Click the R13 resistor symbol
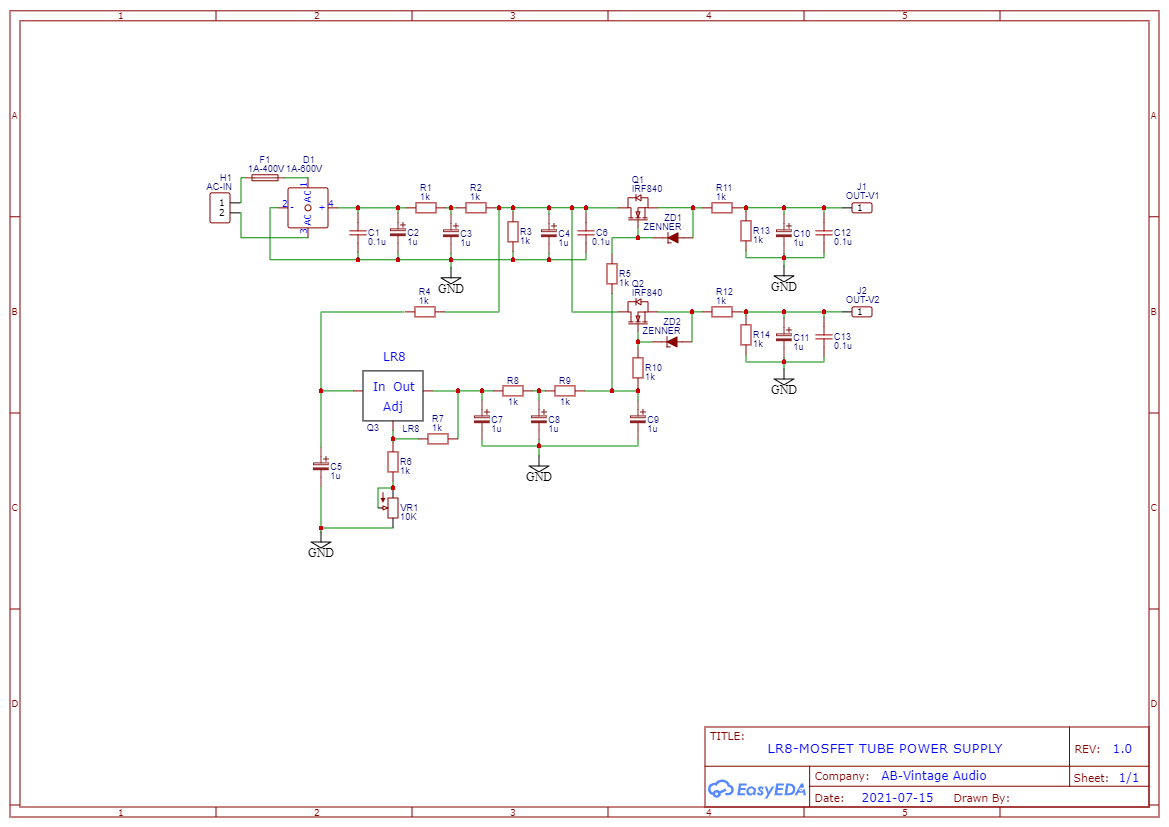Screen dimensions: 1169x827 746,231
